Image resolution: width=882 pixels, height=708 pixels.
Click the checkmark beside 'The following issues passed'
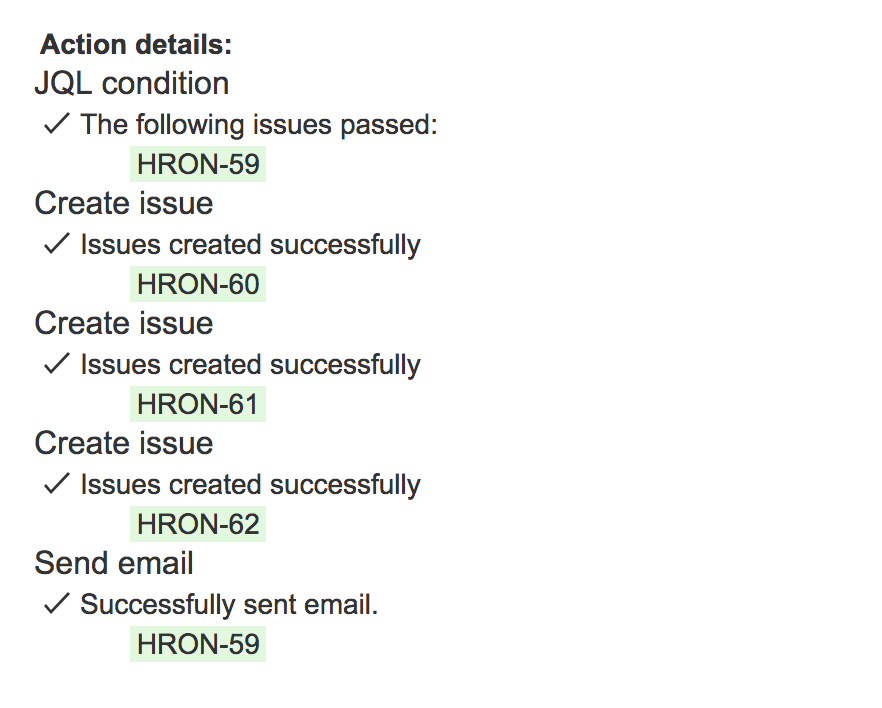(x=57, y=124)
